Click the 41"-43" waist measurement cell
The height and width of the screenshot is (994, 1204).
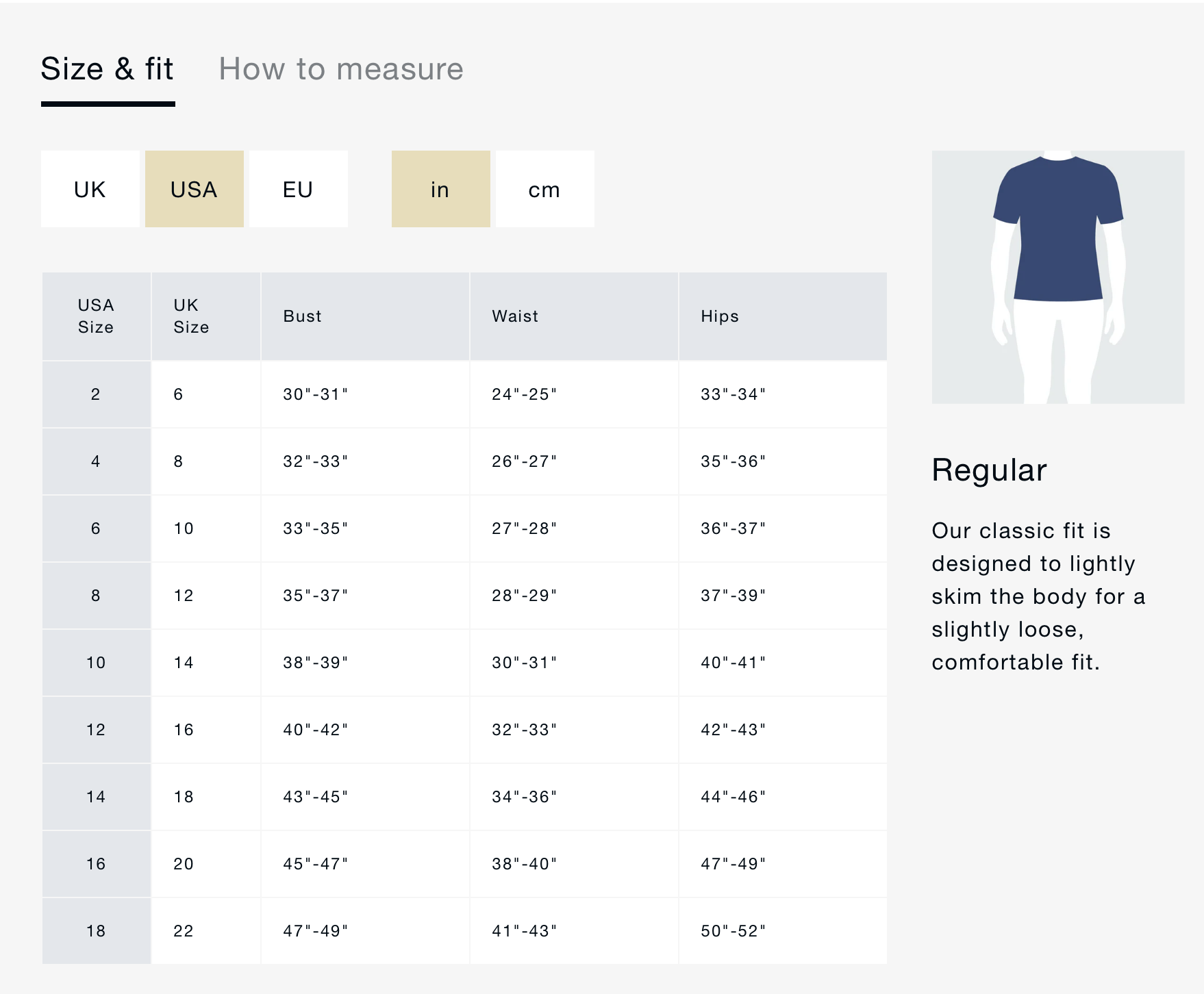pyautogui.click(x=525, y=931)
